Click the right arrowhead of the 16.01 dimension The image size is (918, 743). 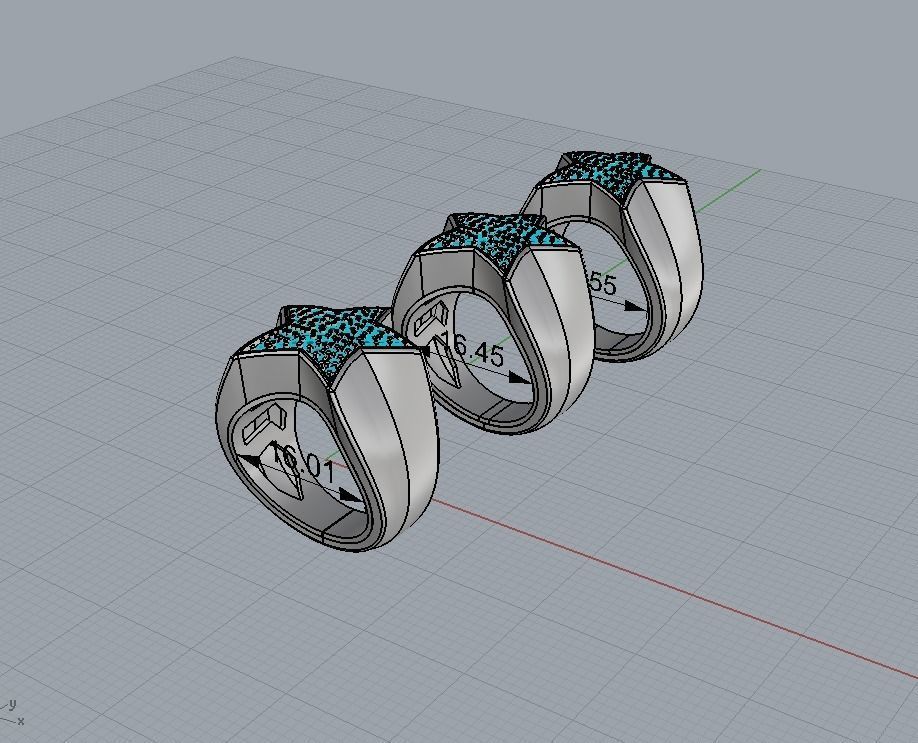[352, 498]
